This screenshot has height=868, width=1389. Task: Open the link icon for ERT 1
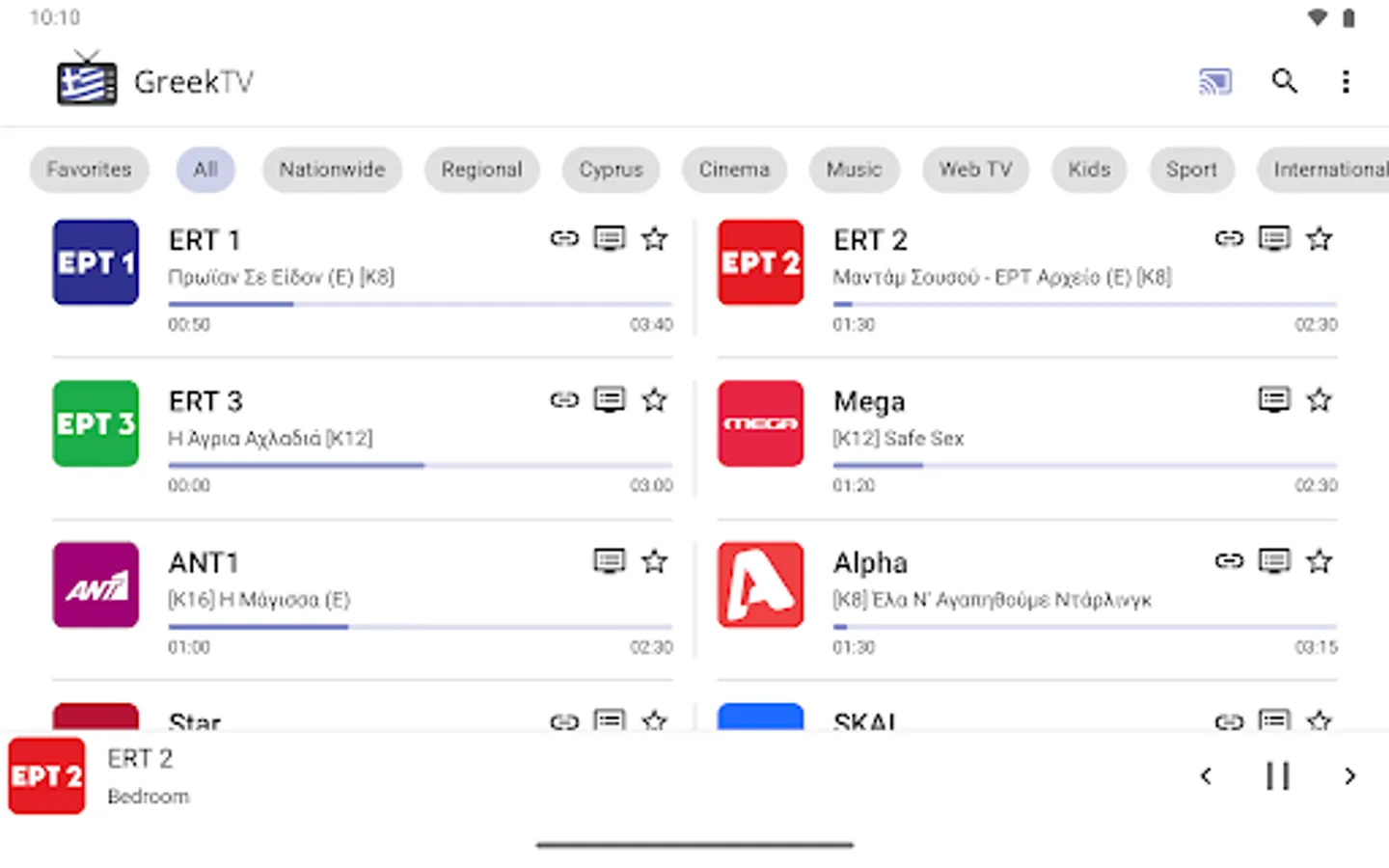(x=564, y=238)
